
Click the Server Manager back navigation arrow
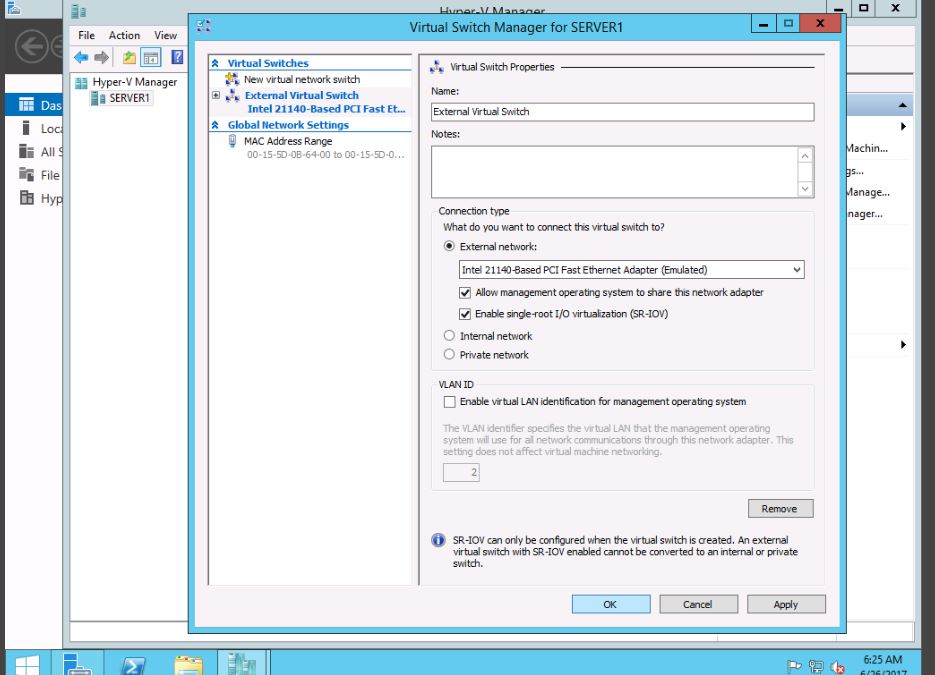(32, 46)
